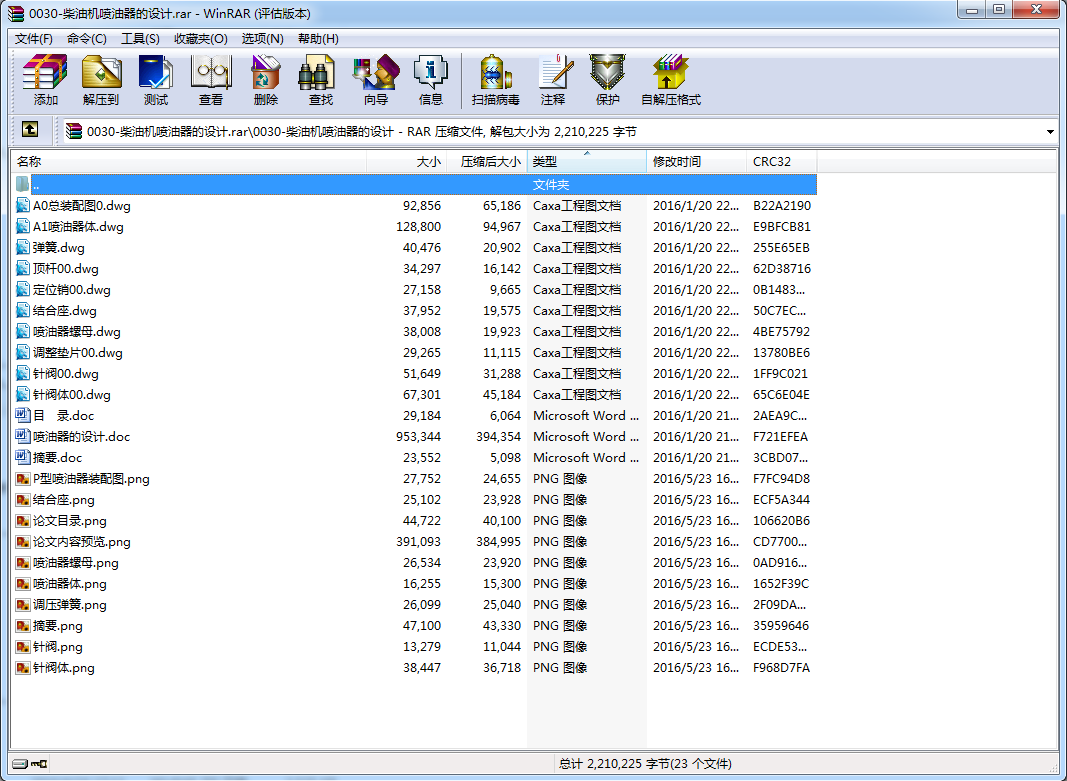Open the 选项(N) menu
Viewport: 1067px width, 781px height.
pyautogui.click(x=263, y=39)
